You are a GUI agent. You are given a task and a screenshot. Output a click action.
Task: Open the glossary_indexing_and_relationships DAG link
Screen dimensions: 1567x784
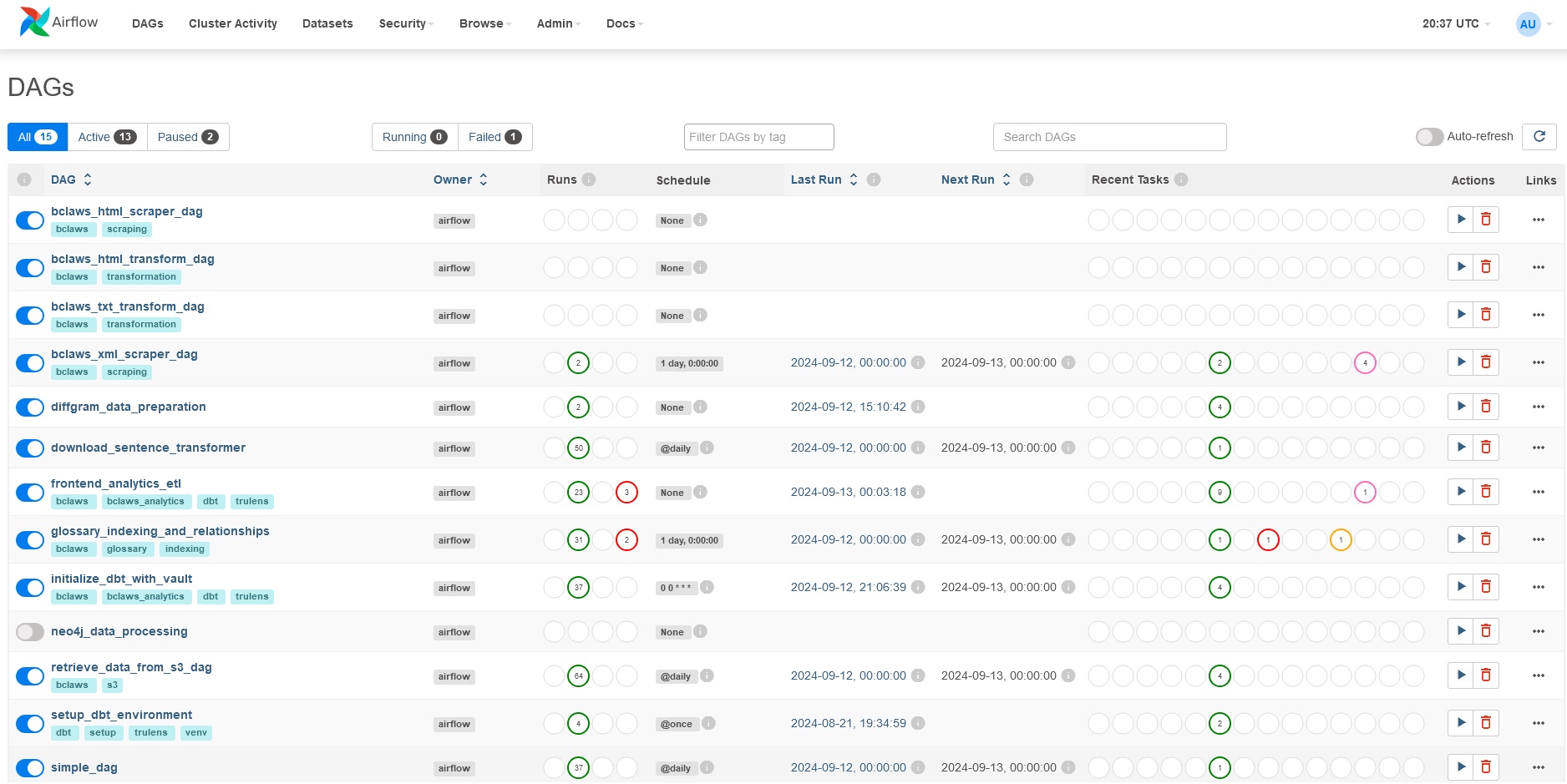pos(160,531)
